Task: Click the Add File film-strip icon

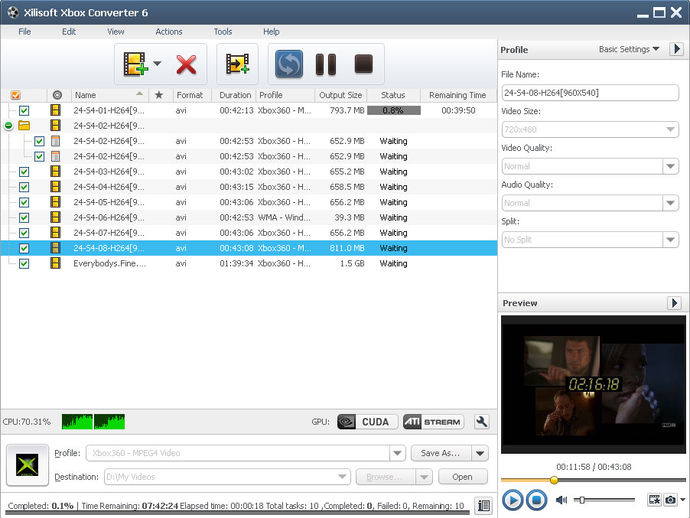Action: tap(135, 64)
